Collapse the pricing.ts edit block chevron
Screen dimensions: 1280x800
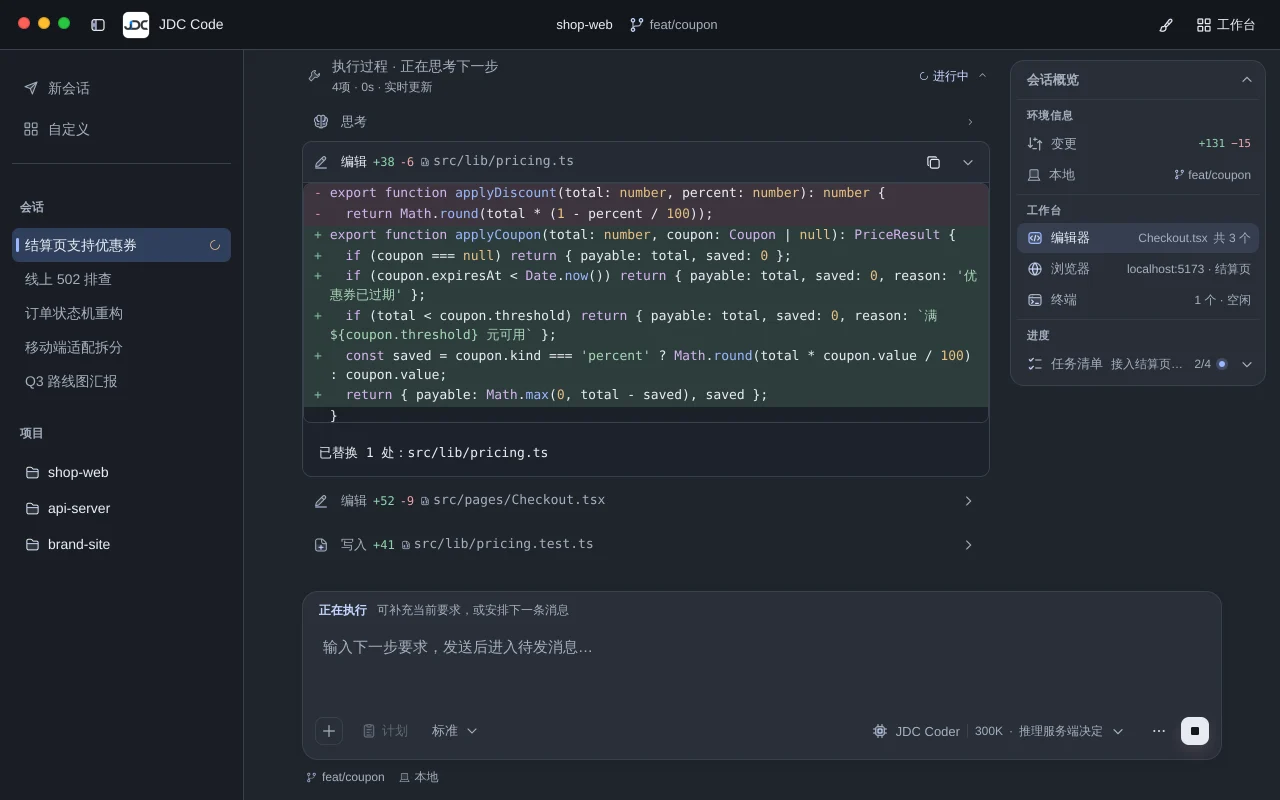967,162
